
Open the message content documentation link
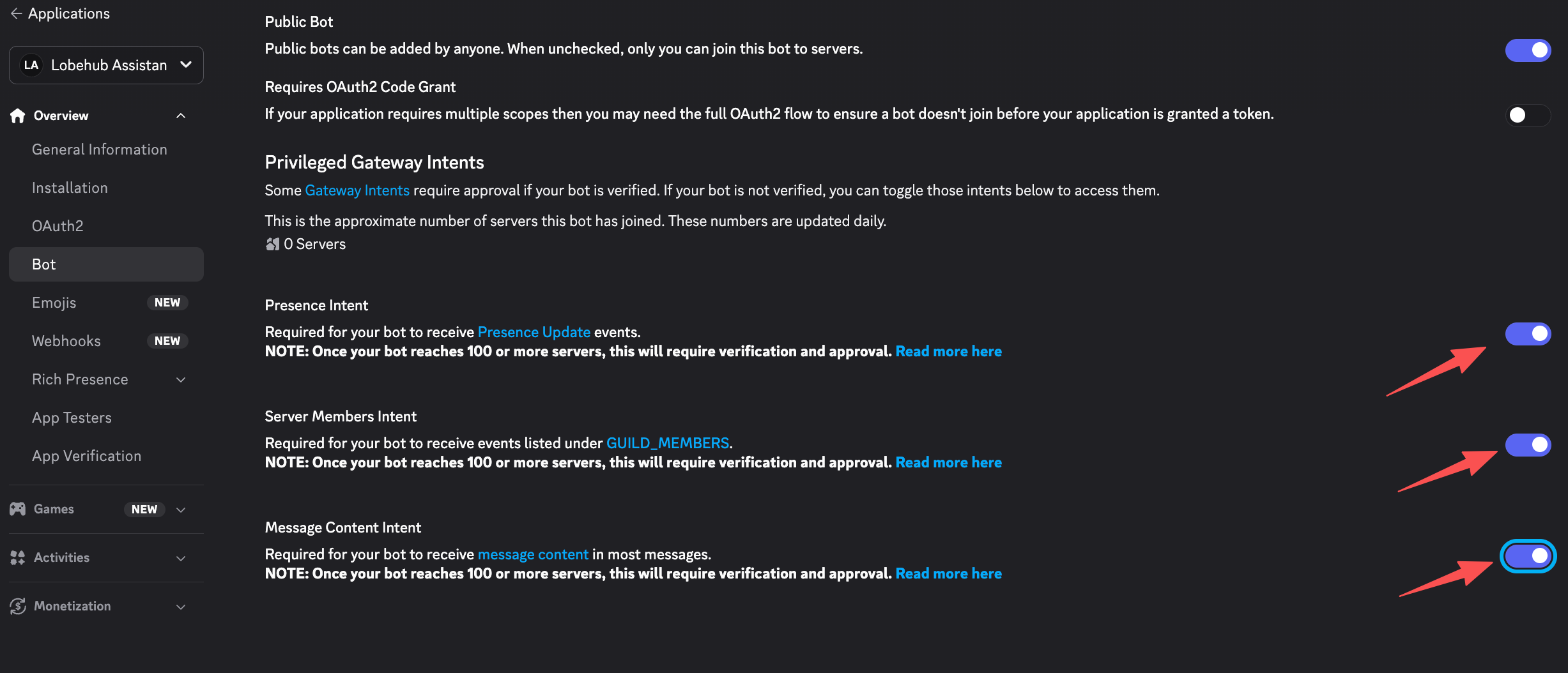tap(533, 554)
